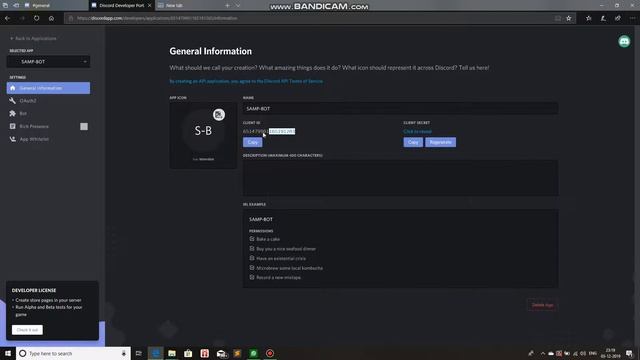The height and width of the screenshot is (360, 640).
Task: Open the Action Center notifications icon
Action: 629,353
